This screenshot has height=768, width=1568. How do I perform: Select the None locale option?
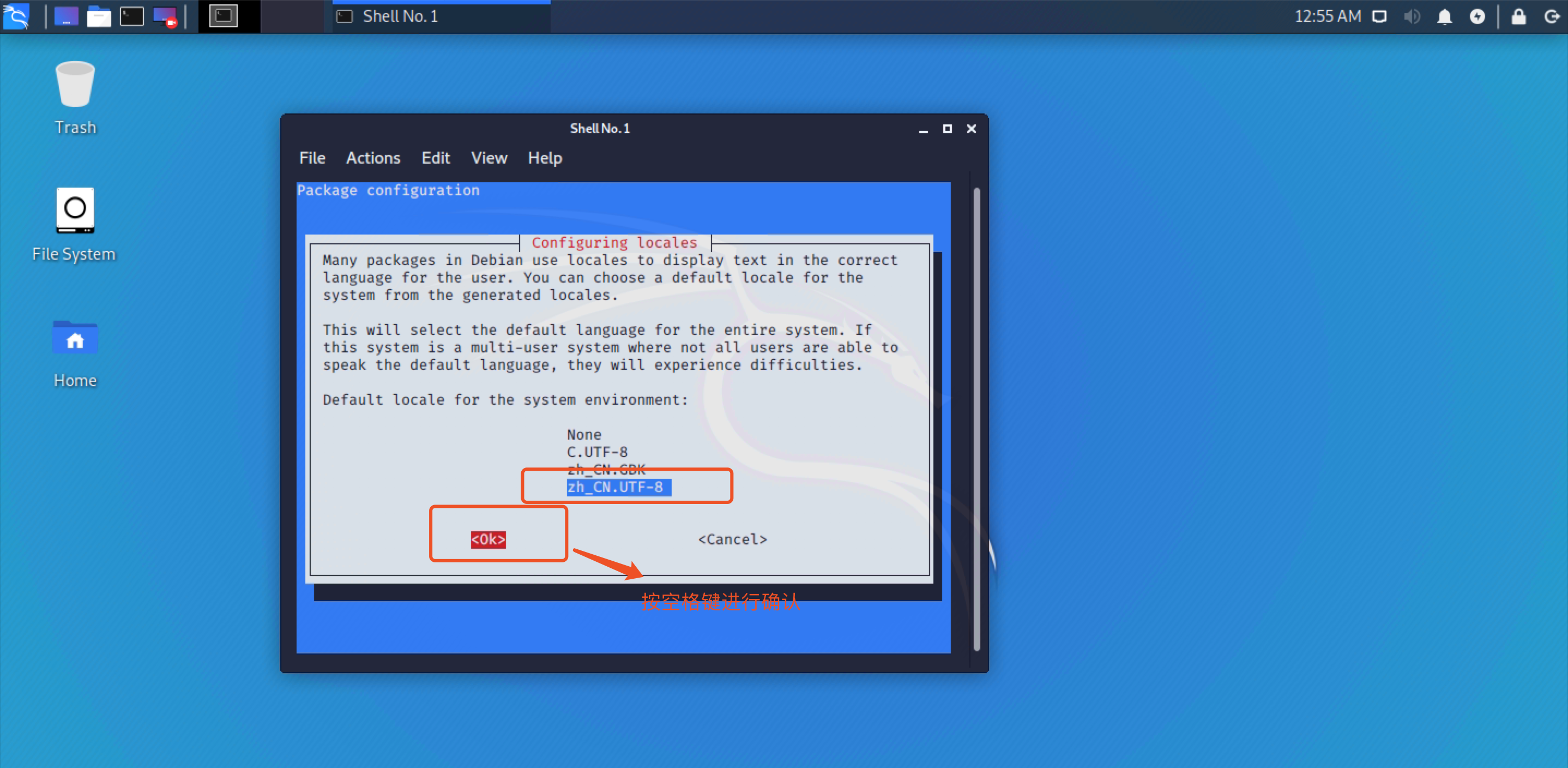coord(584,434)
